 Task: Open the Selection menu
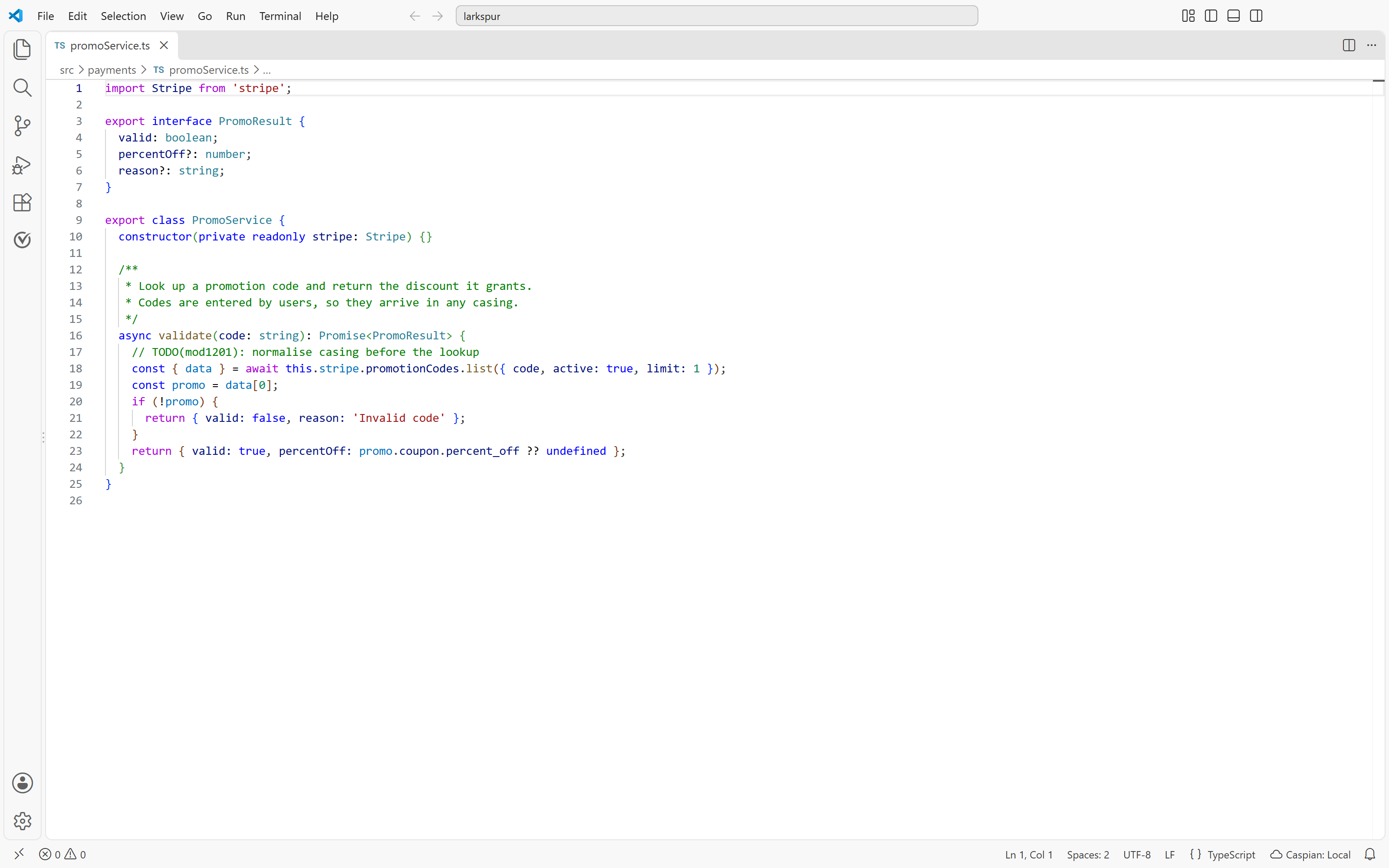pos(123,16)
